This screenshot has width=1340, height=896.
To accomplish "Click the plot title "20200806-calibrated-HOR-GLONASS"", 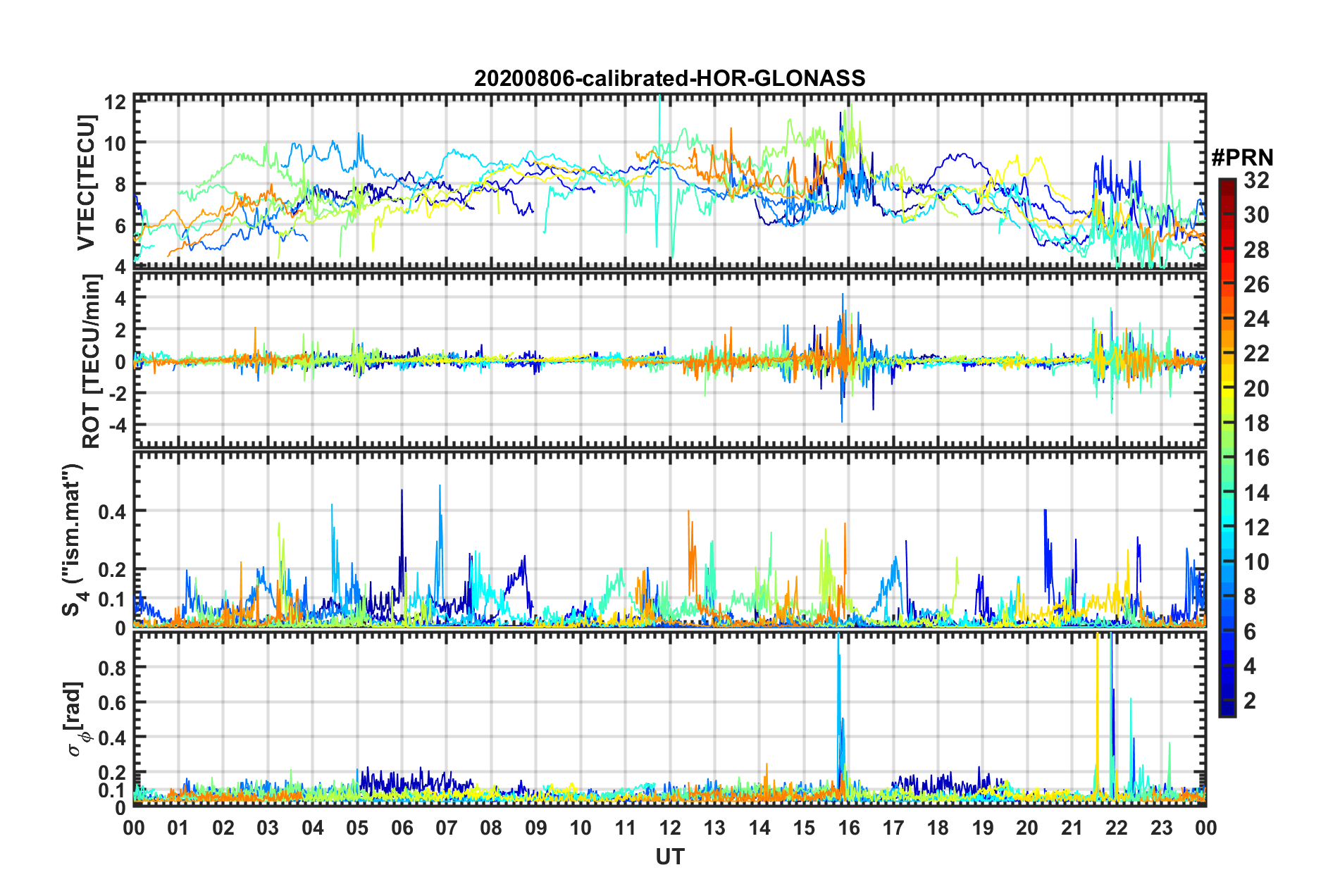I will 669,78.
